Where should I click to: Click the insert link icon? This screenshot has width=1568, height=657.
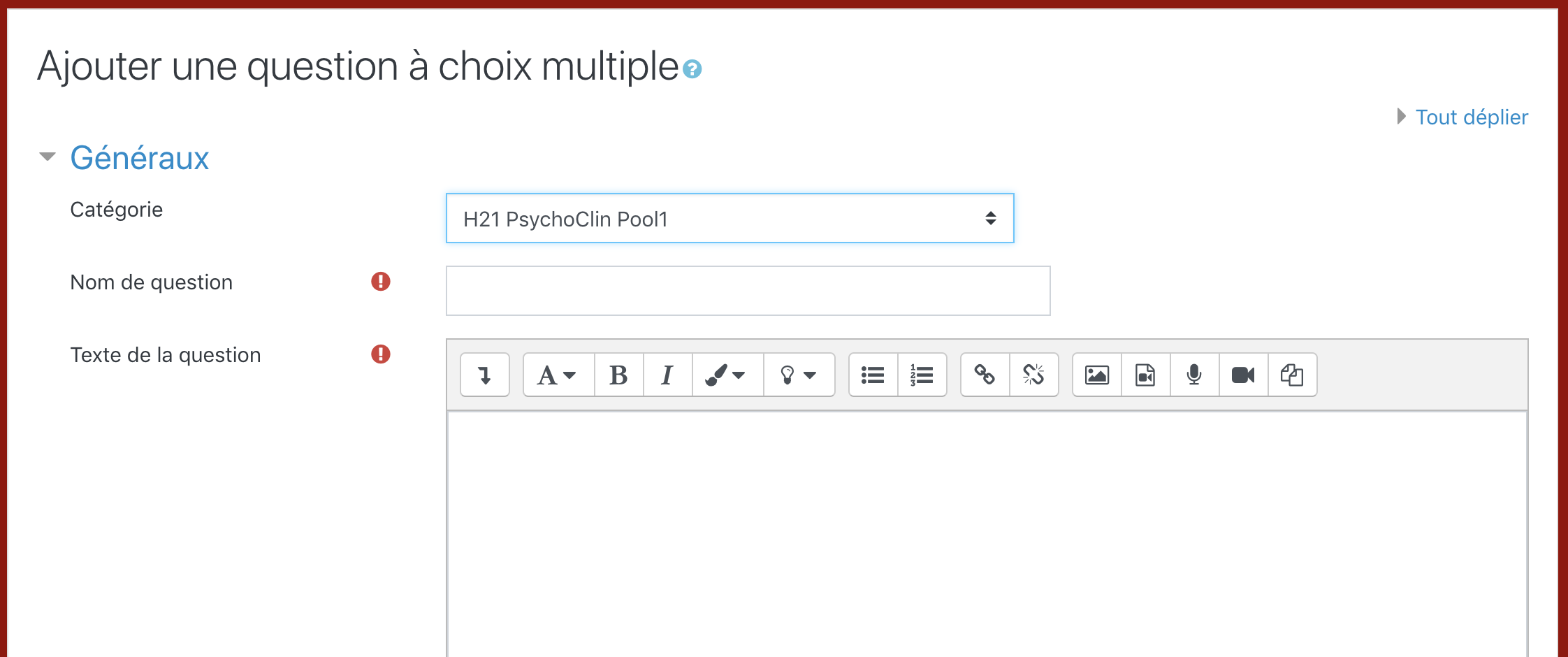pos(985,375)
